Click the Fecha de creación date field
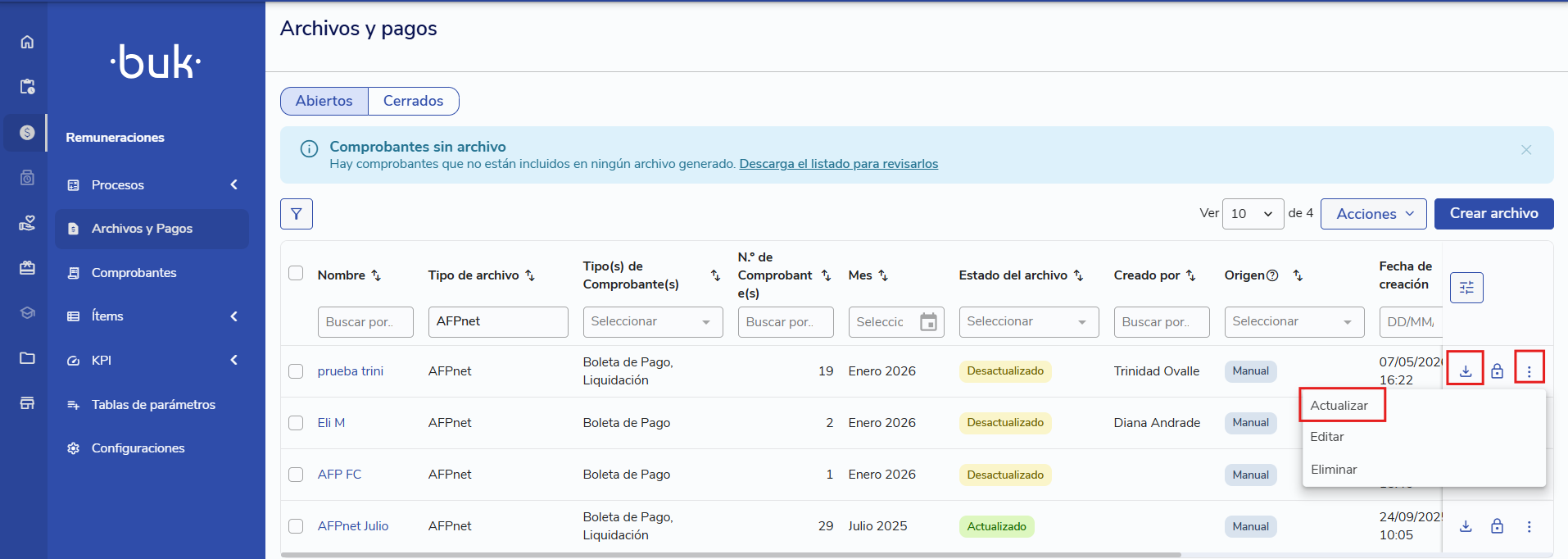The width and height of the screenshot is (1568, 559). [x=1411, y=322]
